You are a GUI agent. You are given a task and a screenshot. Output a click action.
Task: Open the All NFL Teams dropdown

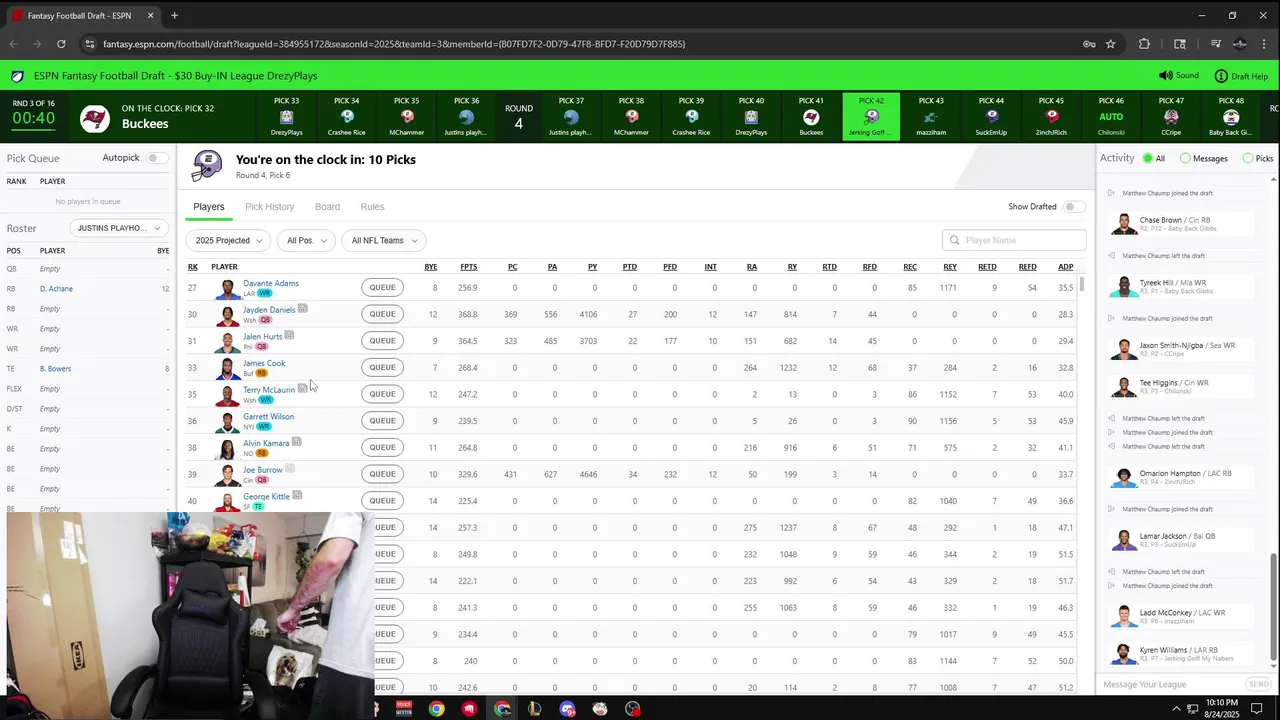(x=384, y=240)
